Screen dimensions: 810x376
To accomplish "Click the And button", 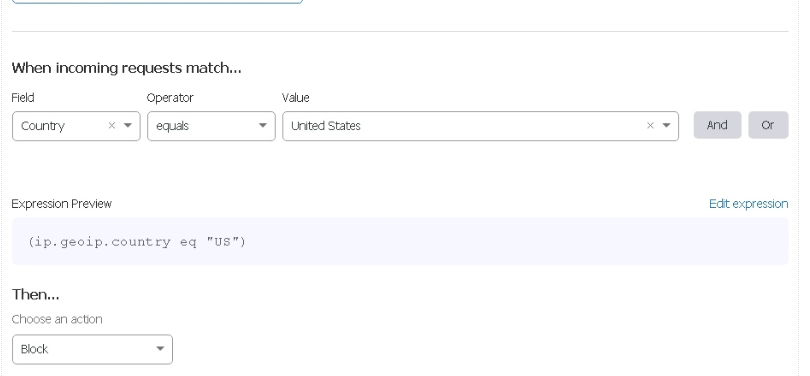I will click(x=717, y=125).
